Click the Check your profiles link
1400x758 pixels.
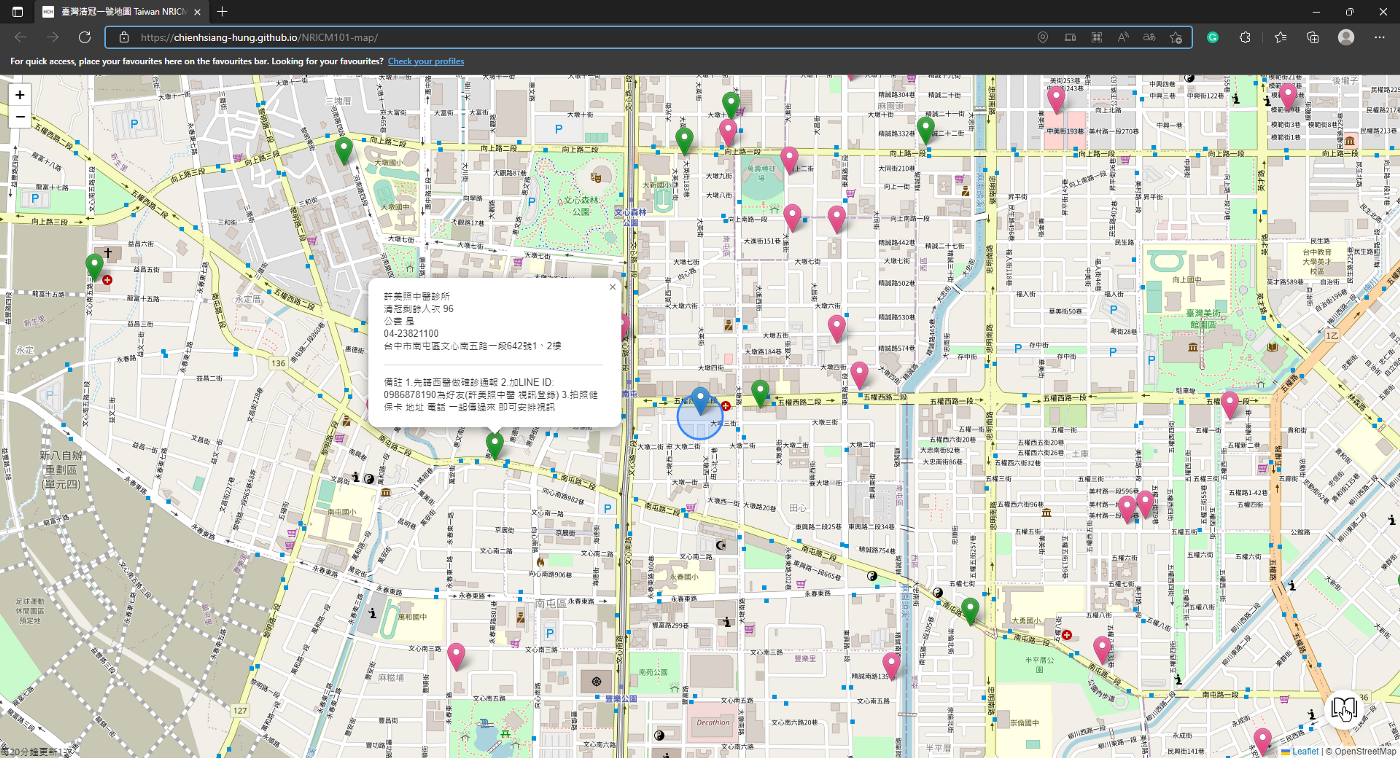click(x=426, y=61)
